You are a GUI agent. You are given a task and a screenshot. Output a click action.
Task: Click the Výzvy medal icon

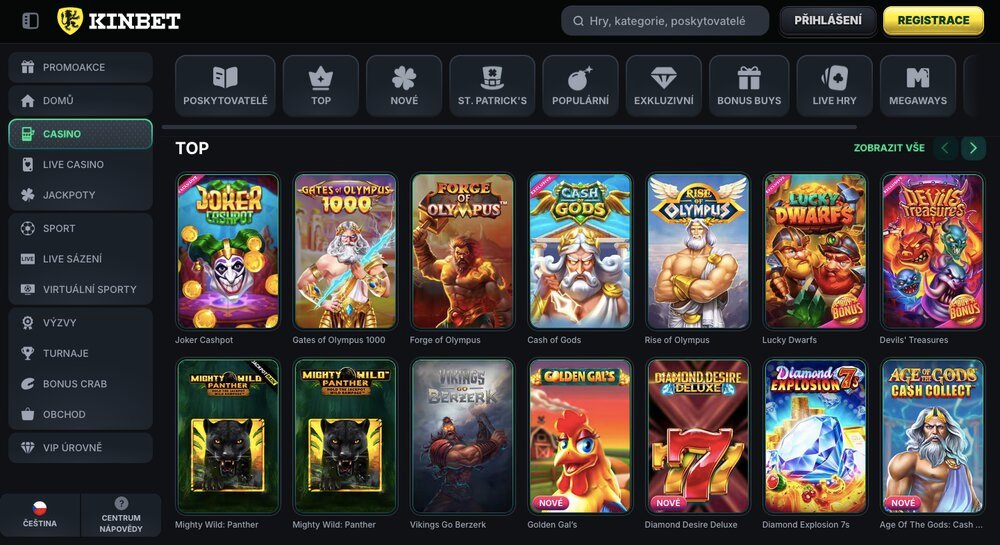27,323
